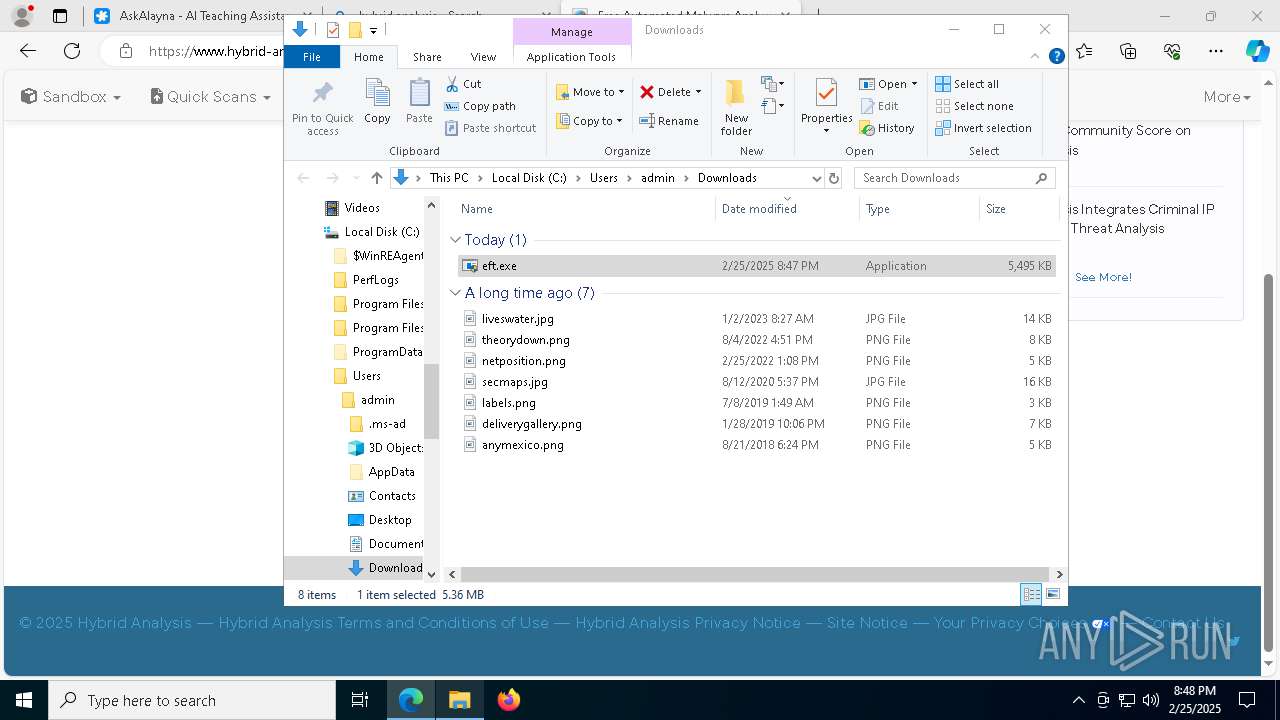Screen dimensions: 1280x720
Task: Select eft.exe file
Action: coord(757,266)
